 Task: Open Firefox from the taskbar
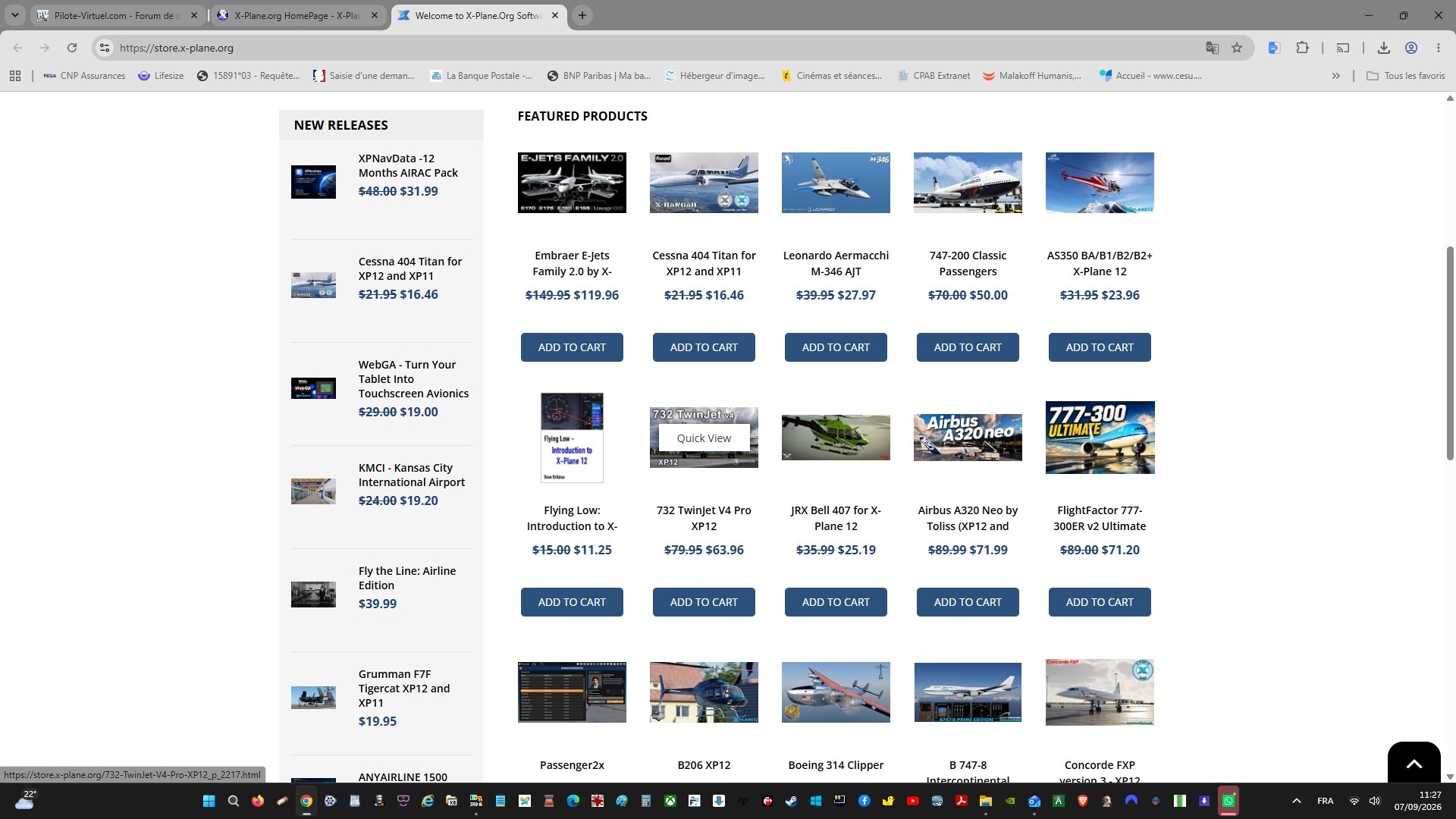click(258, 801)
